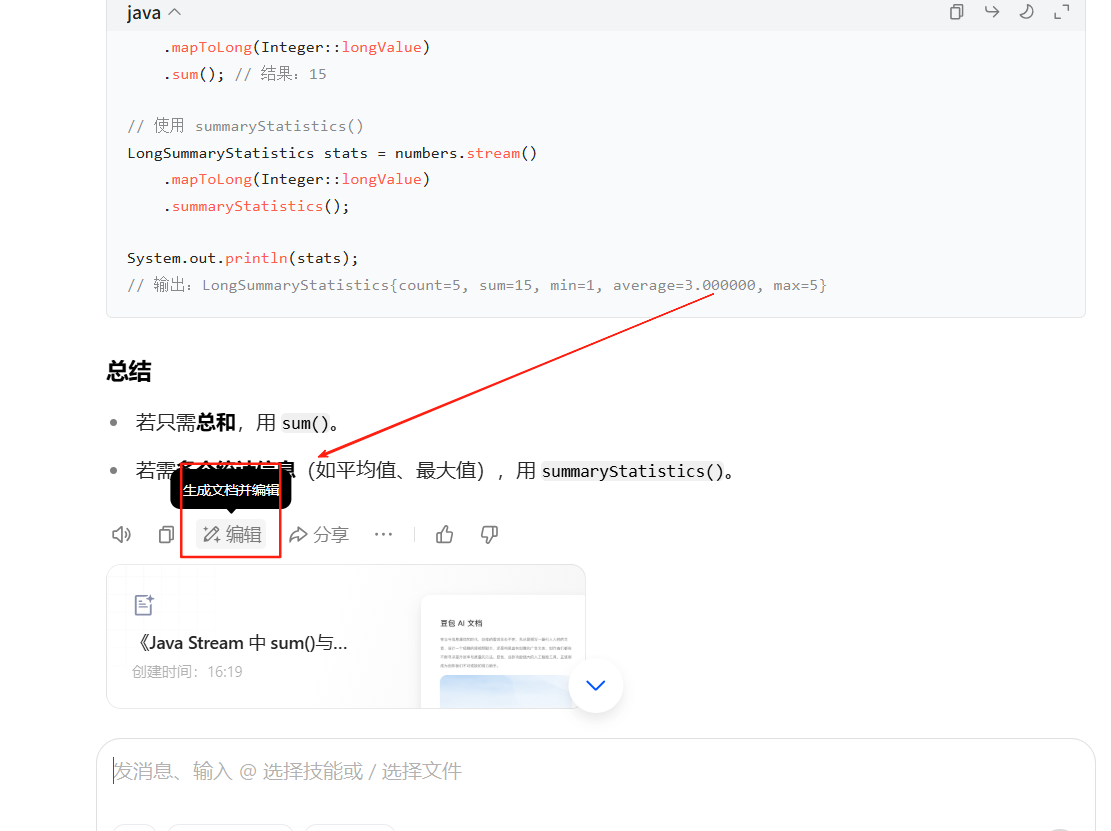Collapse the java code block chevron

[x=175, y=12]
